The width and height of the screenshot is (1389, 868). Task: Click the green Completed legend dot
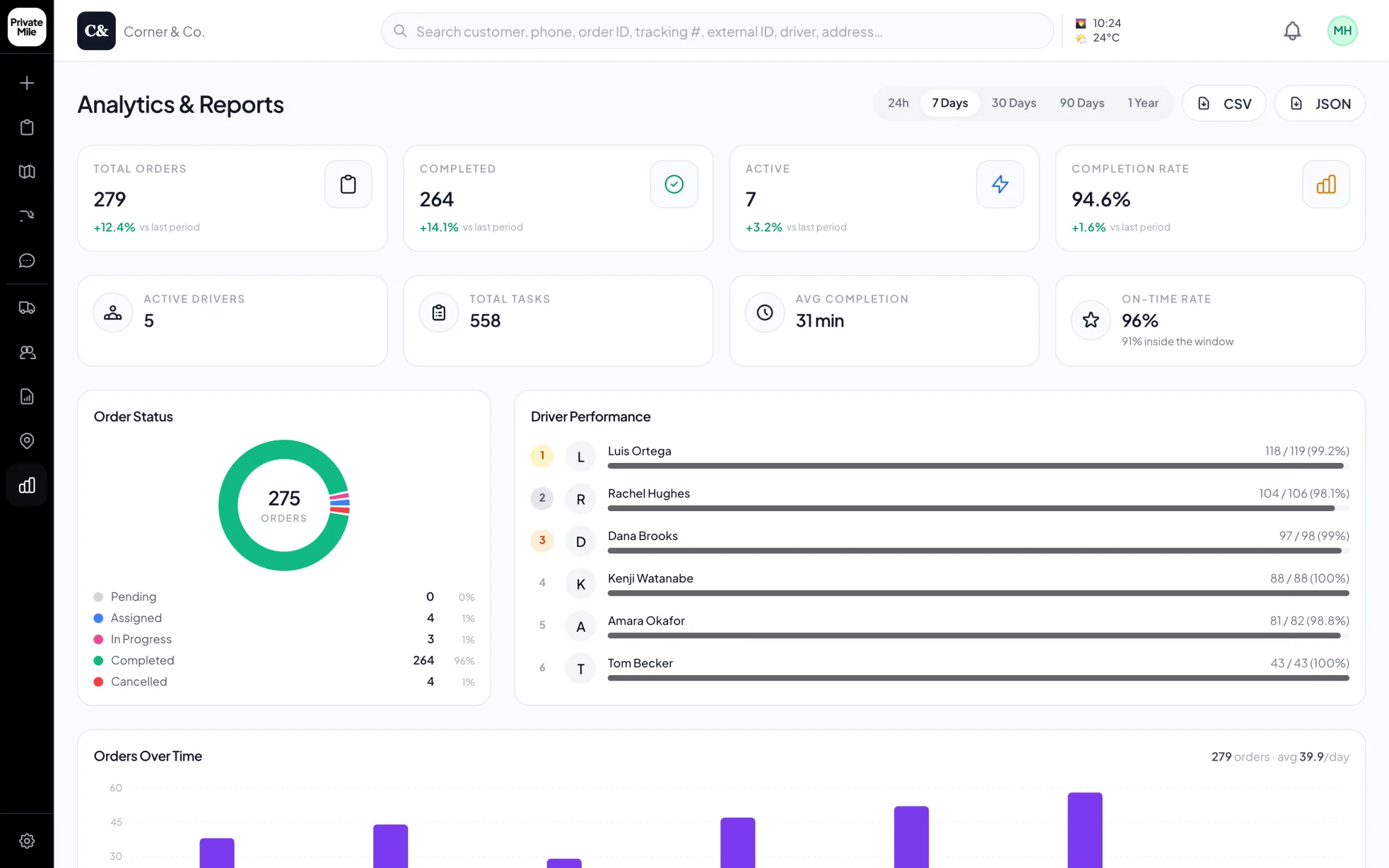pyautogui.click(x=98, y=661)
